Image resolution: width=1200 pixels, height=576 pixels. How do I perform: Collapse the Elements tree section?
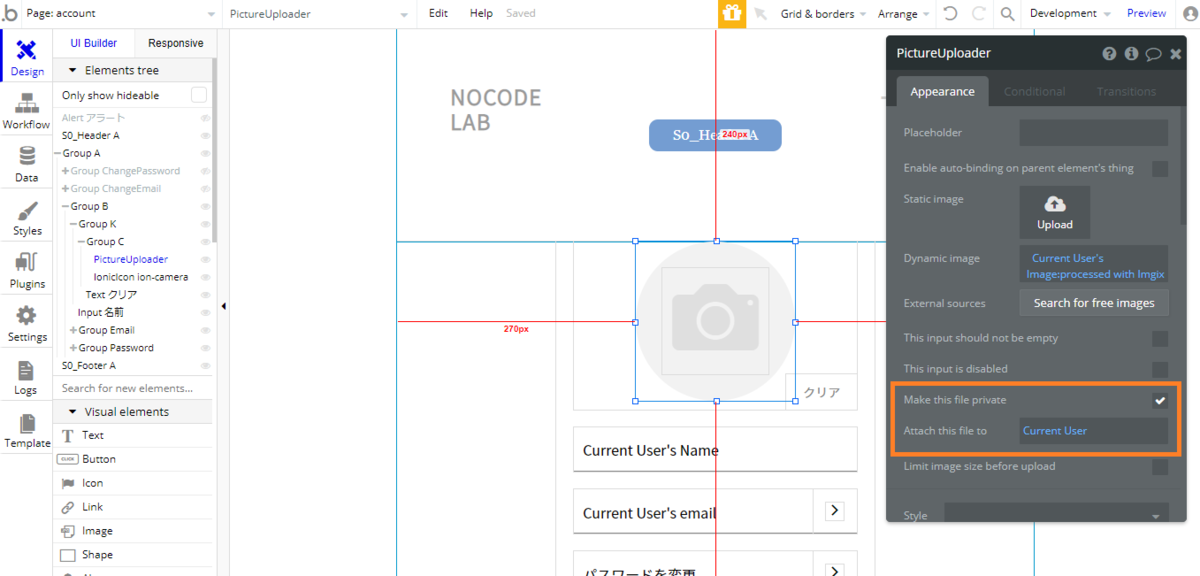[x=72, y=70]
